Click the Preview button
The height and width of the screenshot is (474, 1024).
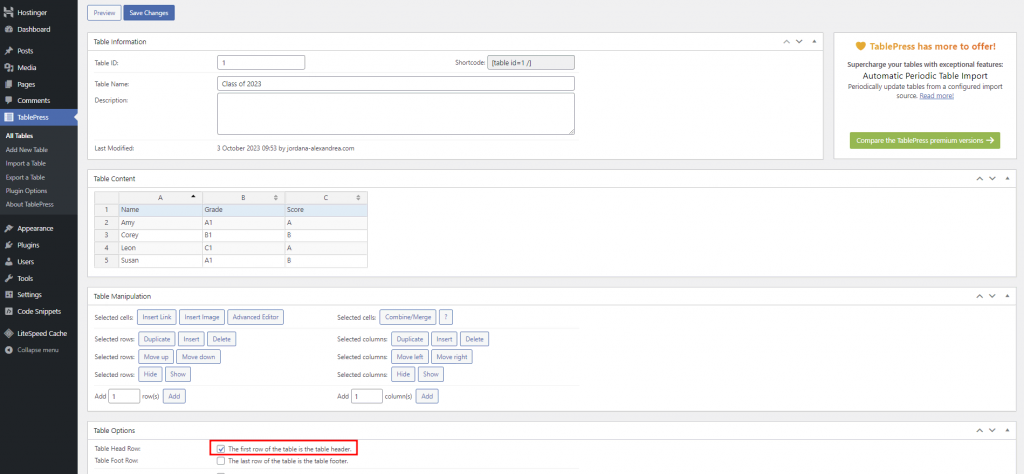click(x=104, y=13)
